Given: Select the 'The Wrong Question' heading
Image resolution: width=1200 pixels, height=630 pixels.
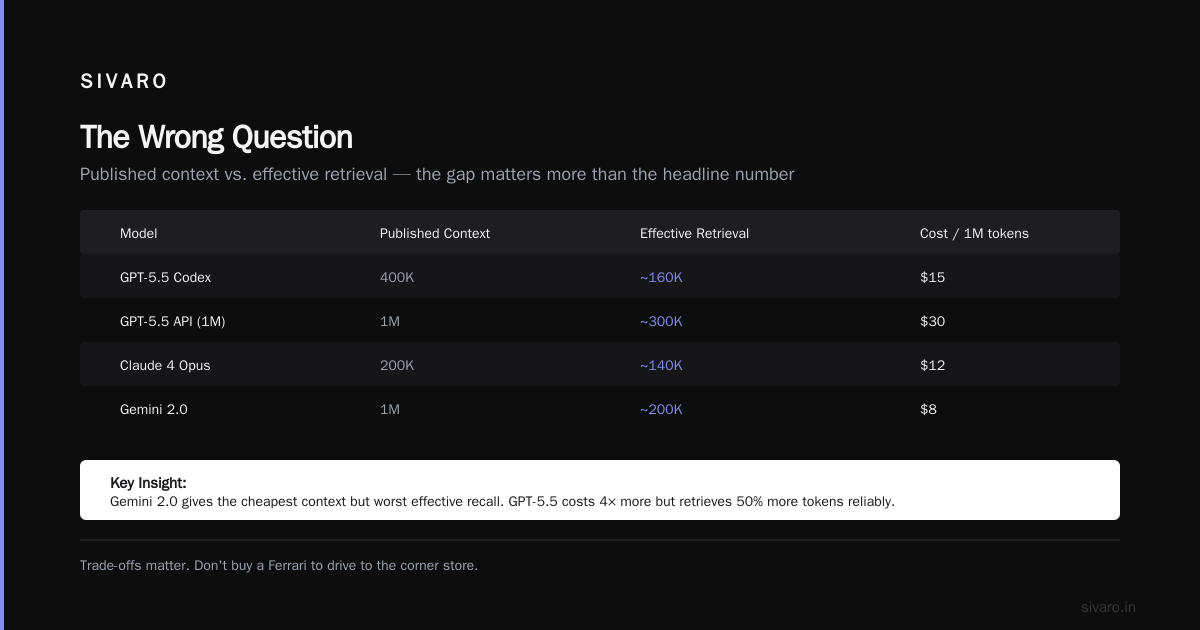Looking at the screenshot, I should (x=216, y=137).
